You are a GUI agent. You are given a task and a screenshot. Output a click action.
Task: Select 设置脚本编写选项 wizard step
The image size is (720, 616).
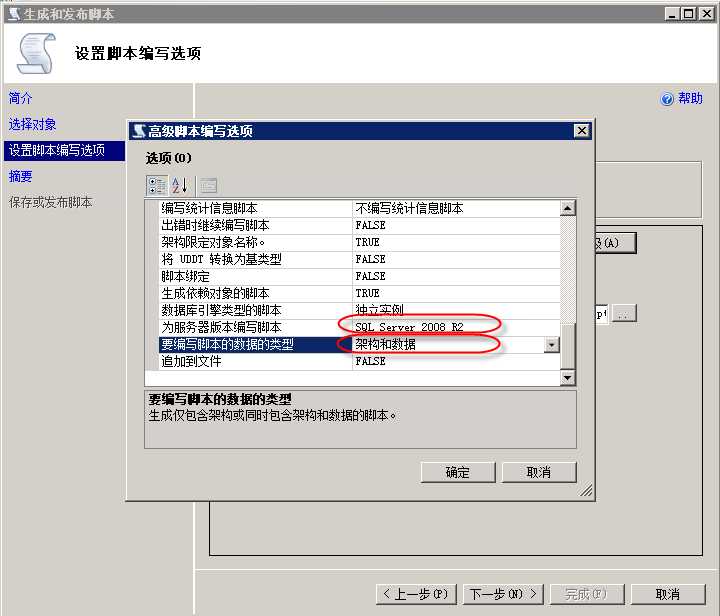click(64, 151)
